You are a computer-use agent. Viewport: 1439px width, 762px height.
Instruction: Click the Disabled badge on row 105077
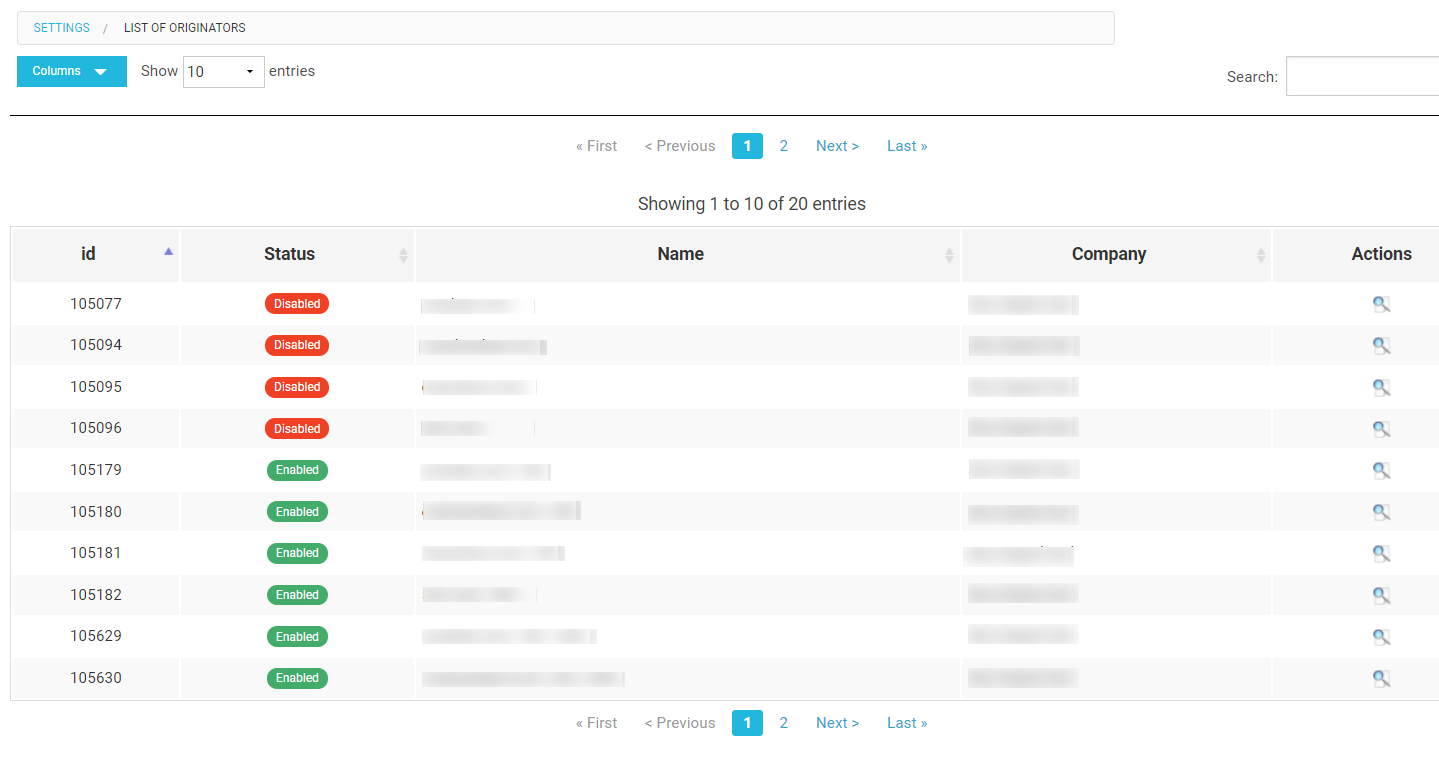click(297, 304)
